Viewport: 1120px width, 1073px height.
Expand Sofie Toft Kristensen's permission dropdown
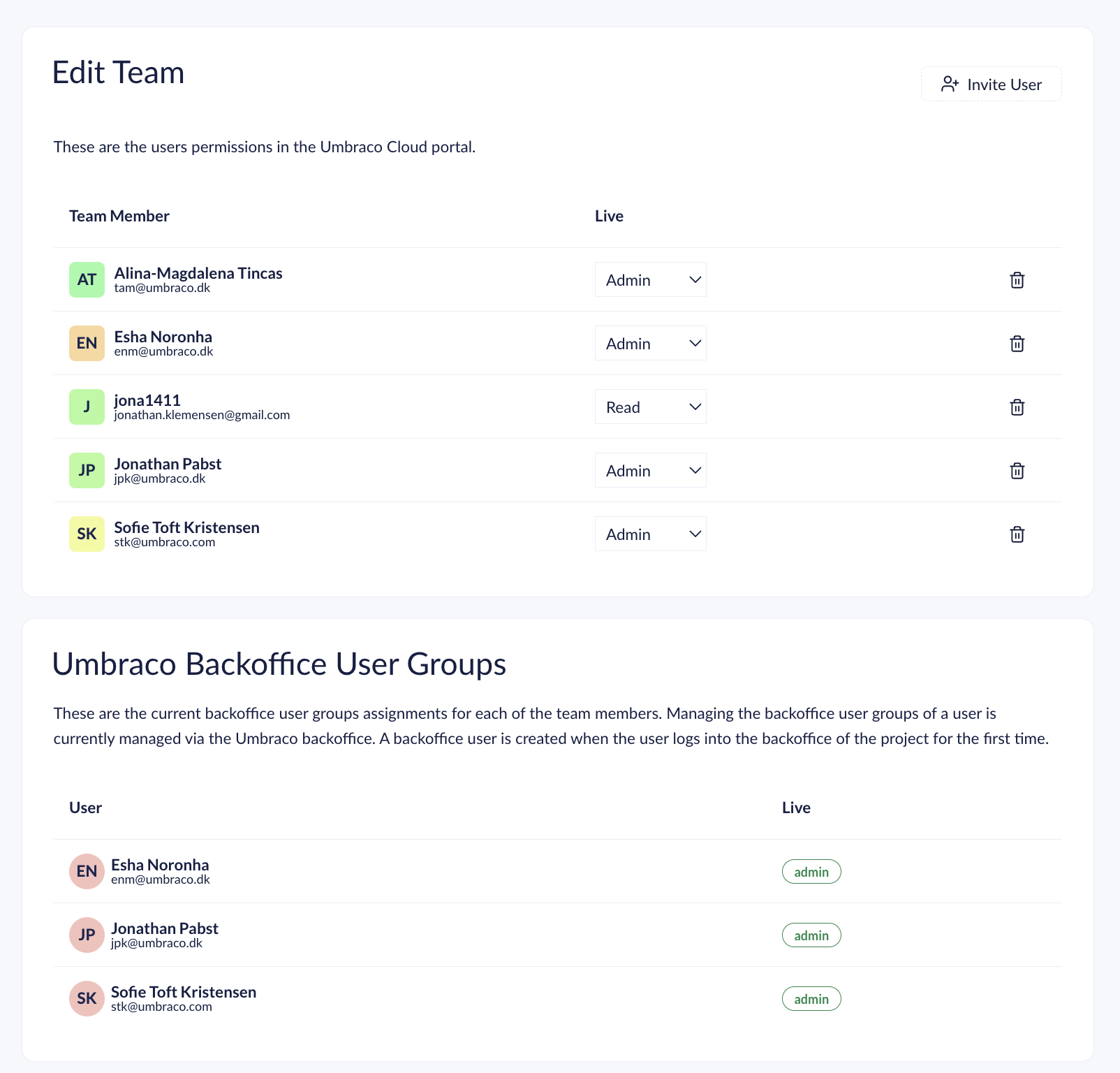650,534
